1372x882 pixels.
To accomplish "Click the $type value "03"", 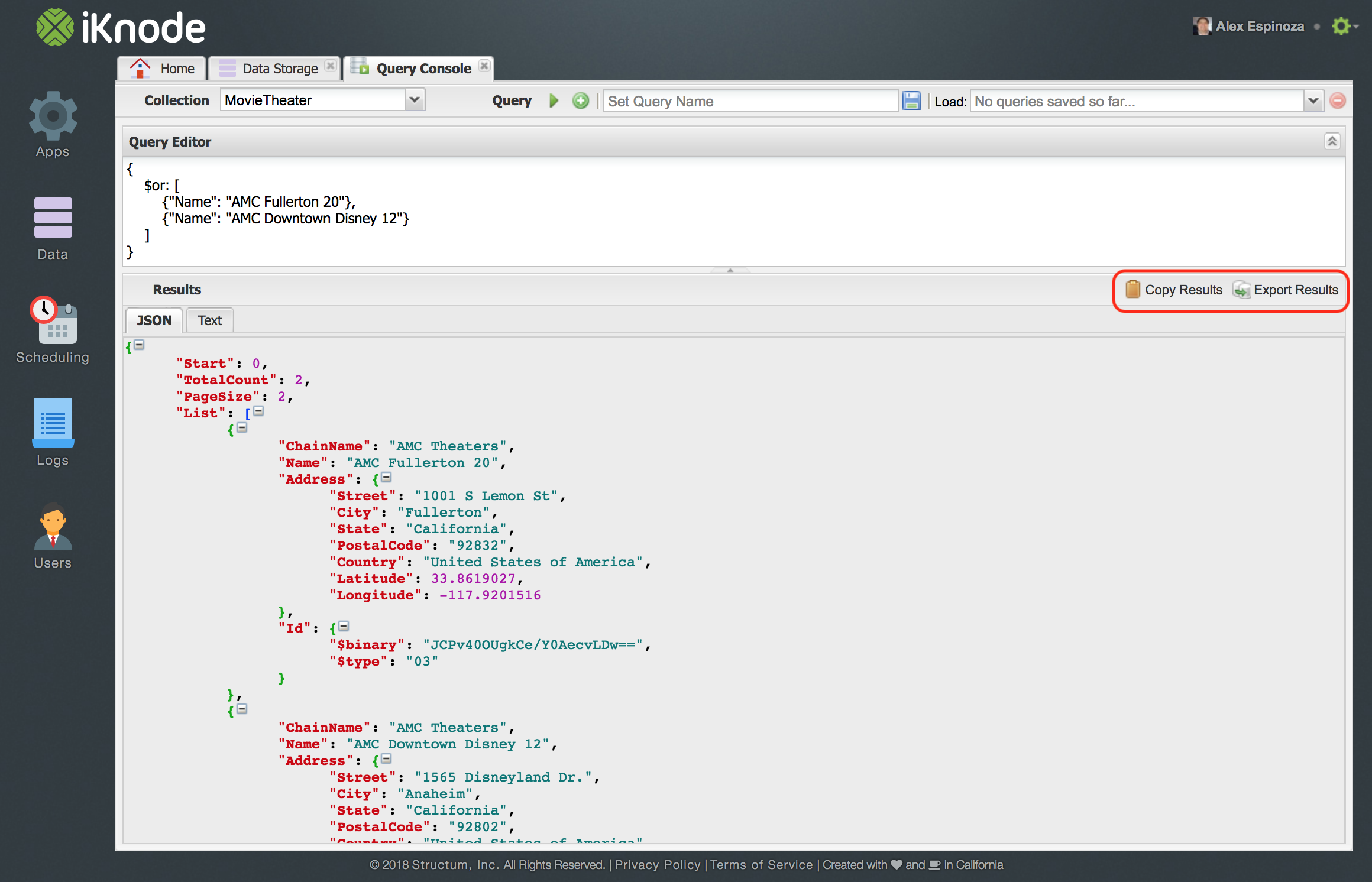I will tap(422, 661).
